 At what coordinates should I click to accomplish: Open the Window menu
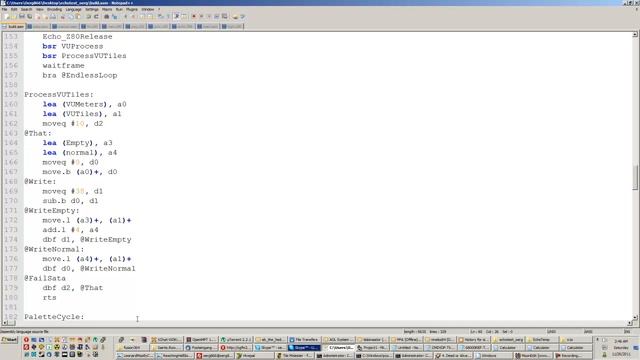(148, 9)
